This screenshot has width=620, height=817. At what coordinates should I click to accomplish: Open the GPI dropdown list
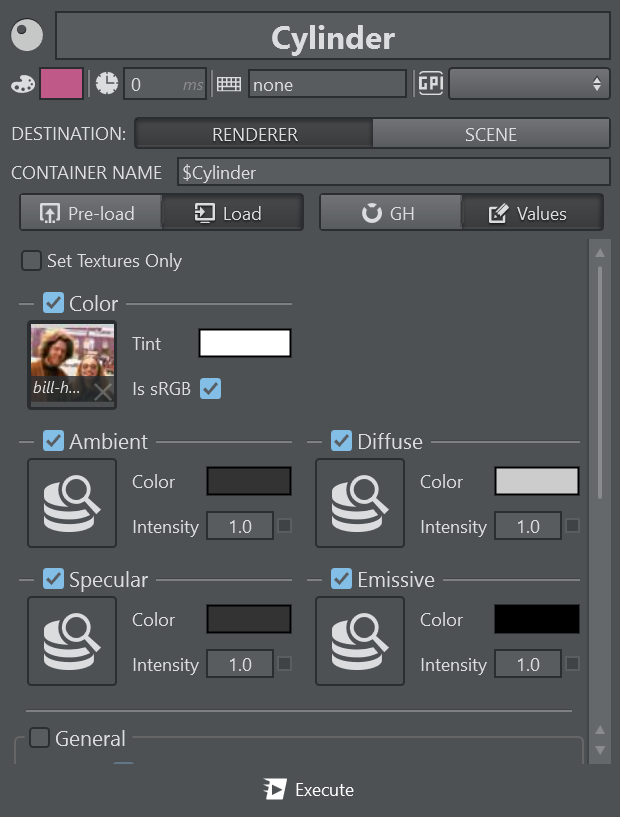click(x=529, y=84)
